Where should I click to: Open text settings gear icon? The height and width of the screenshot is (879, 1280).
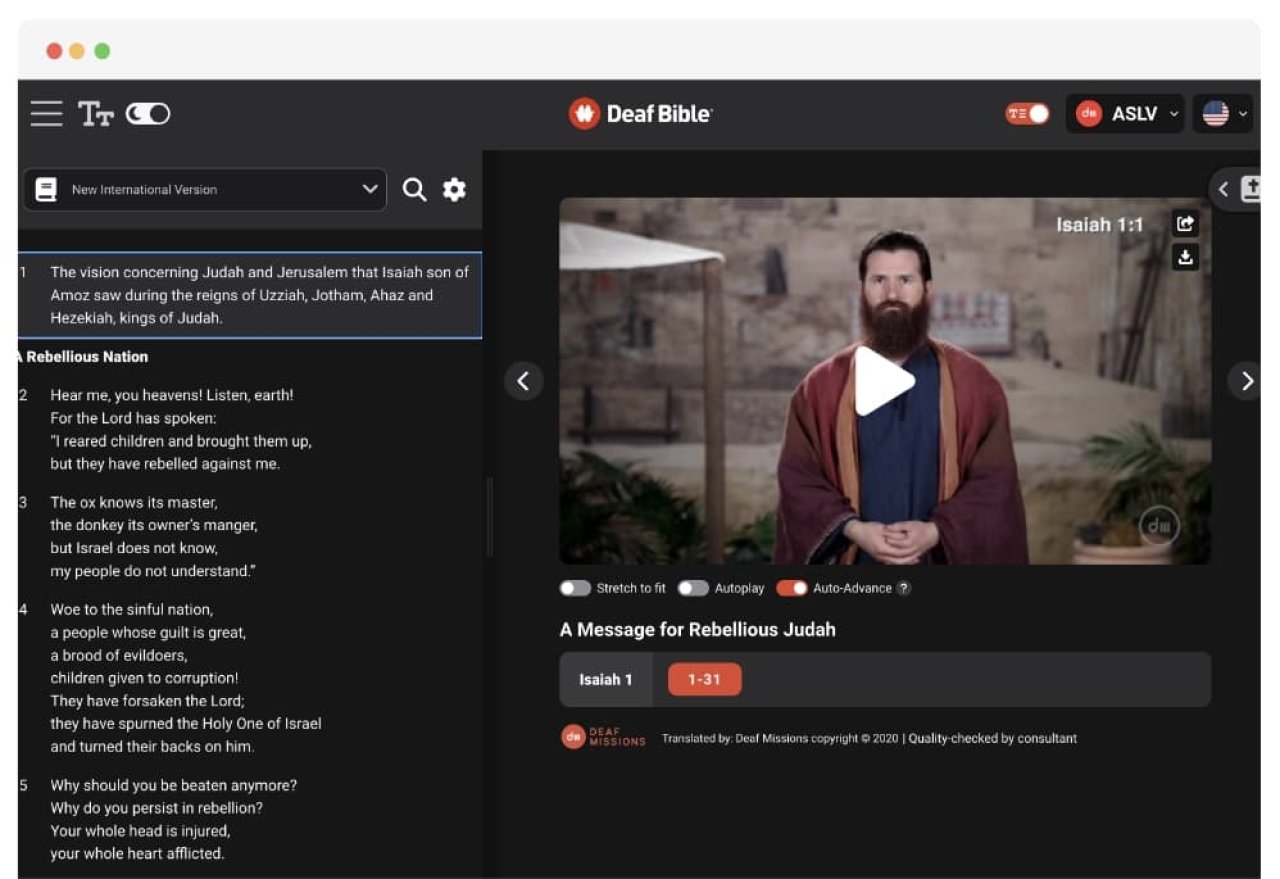pos(454,189)
